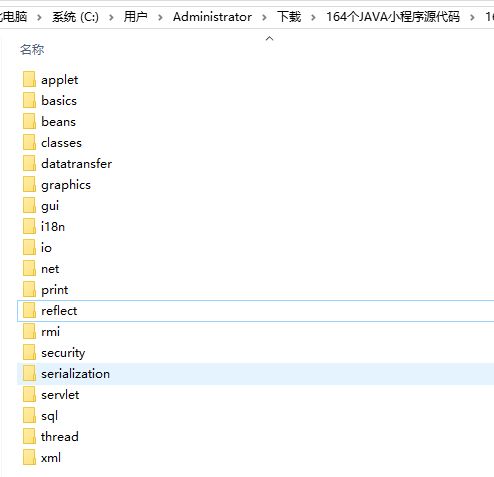Click the datatransfer folder icon

tap(29, 164)
